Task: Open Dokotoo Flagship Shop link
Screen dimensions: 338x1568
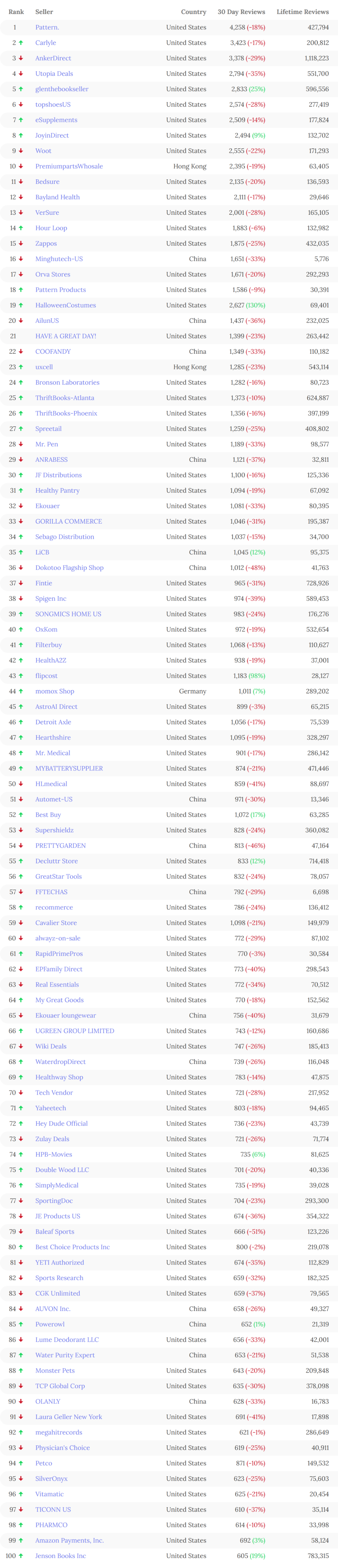Action: tap(69, 568)
